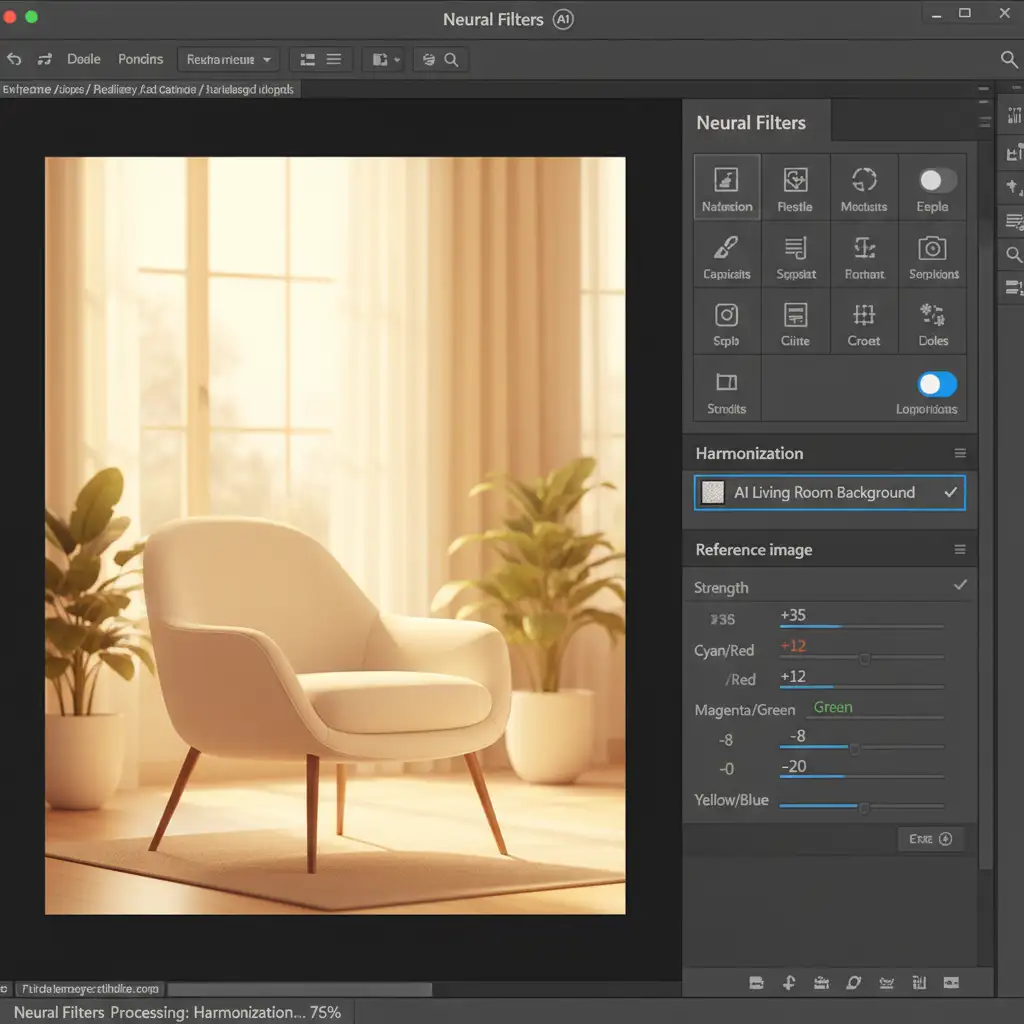Viewport: 1024px width, 1024px height.
Task: Open the Harmonization panel menu
Action: click(960, 453)
